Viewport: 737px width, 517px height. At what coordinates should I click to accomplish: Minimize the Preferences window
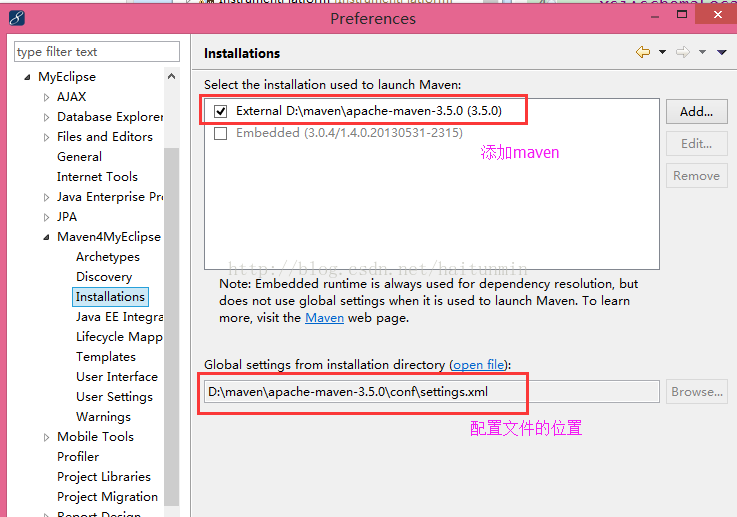point(655,17)
